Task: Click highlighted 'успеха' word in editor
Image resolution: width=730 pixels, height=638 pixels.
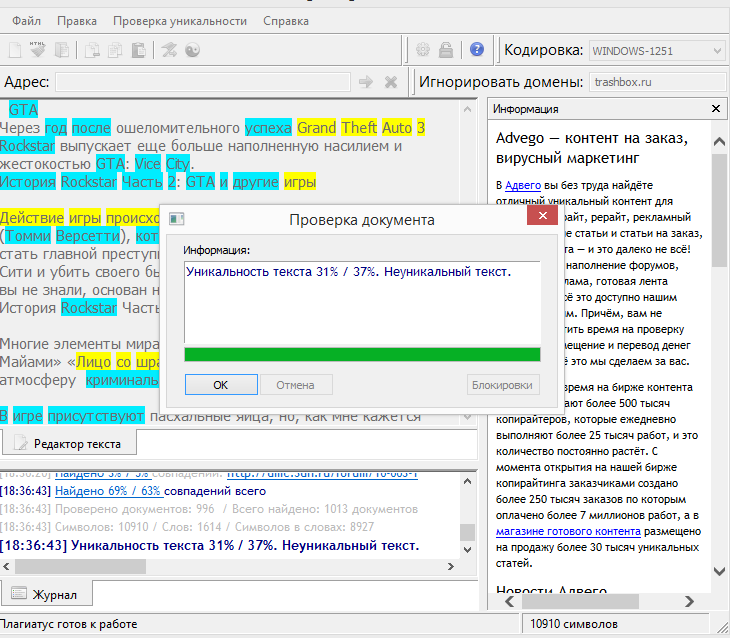Action: (x=268, y=128)
